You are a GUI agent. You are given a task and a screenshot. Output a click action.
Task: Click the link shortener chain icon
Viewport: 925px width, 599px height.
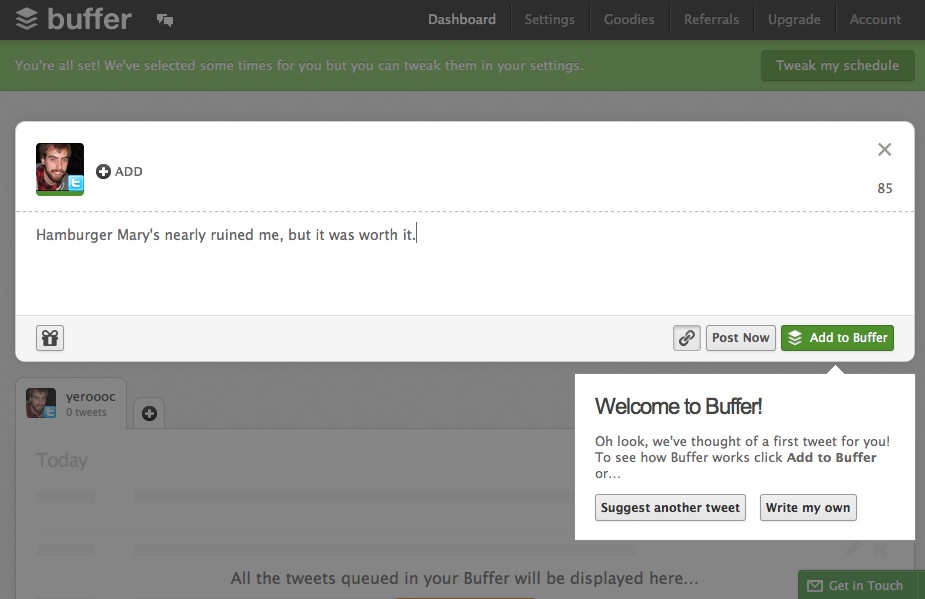point(687,338)
